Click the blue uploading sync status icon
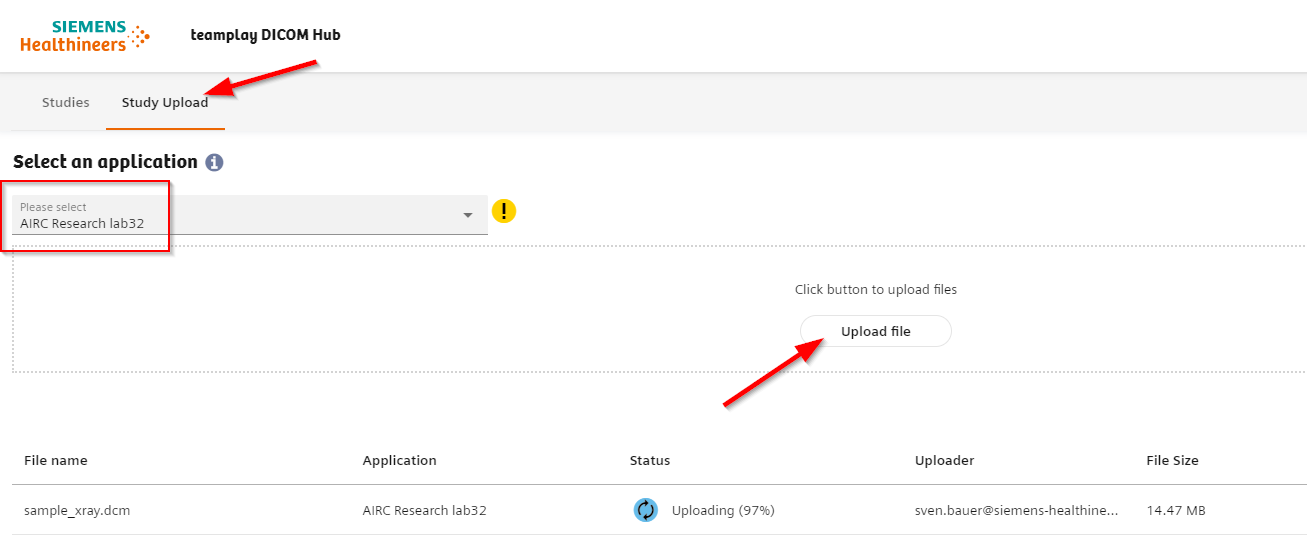The width and height of the screenshot is (1307, 557). pos(646,510)
